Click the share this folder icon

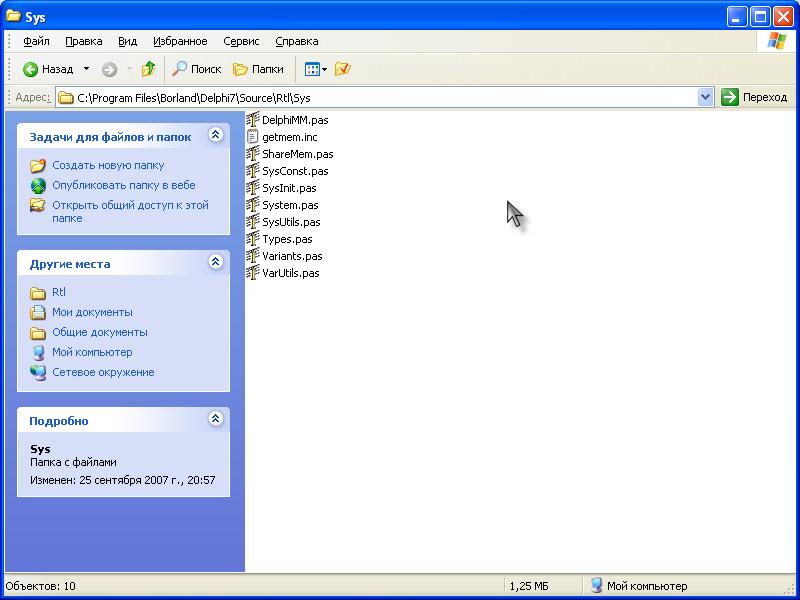pyautogui.click(x=38, y=206)
